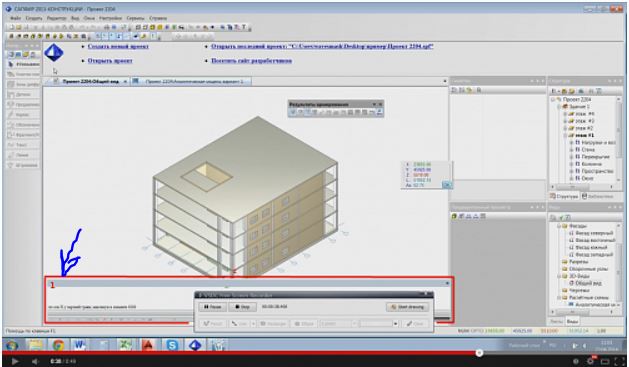This screenshot has height=367, width=629.
Task: Click the blue diamond logo on start page
Action: click(53, 53)
